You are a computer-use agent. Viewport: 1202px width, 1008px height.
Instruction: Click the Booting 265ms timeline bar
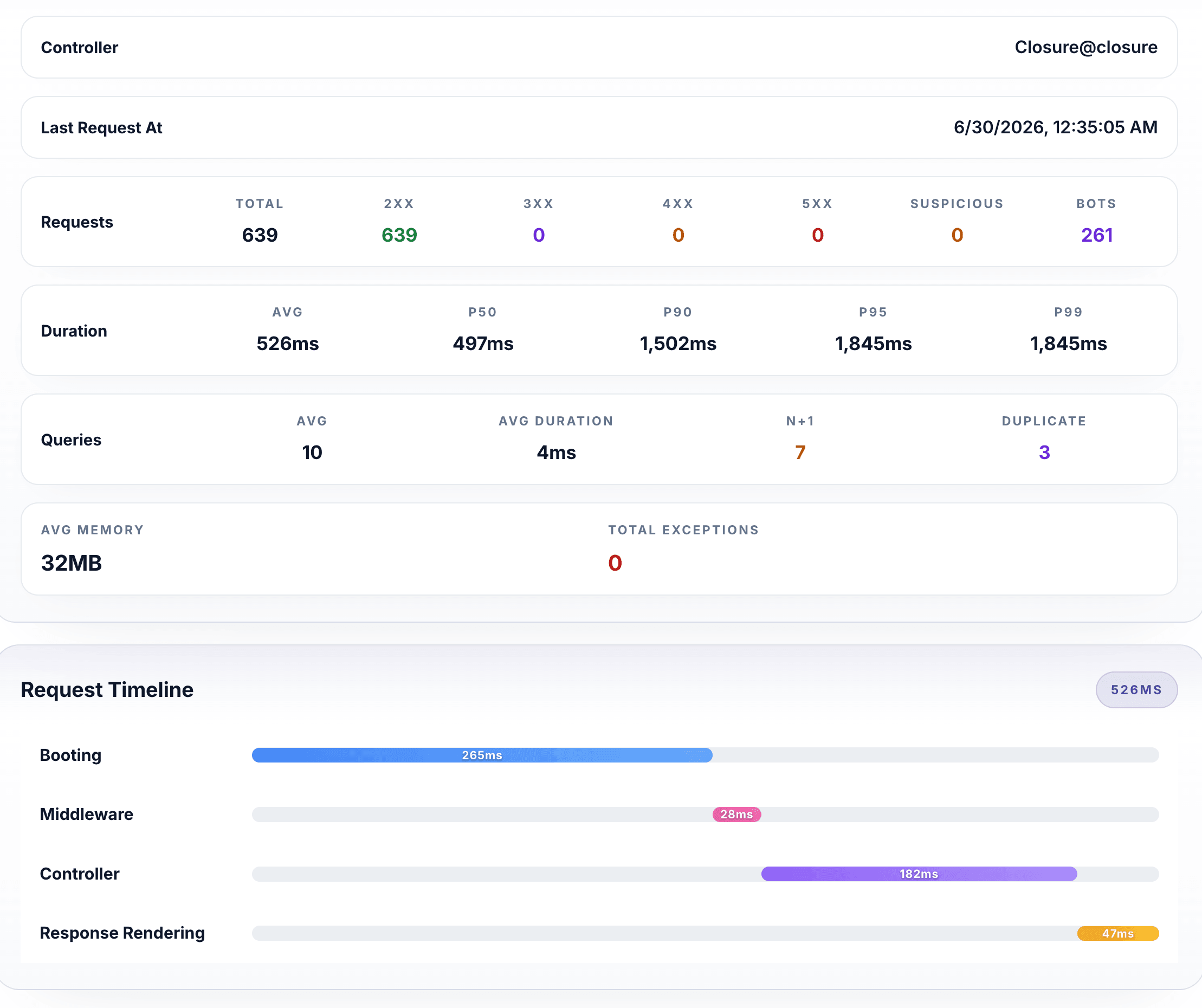point(482,755)
